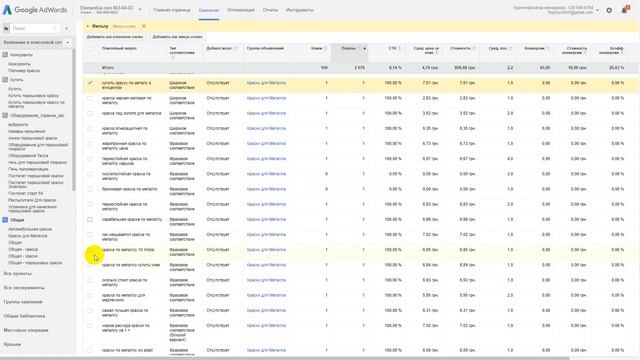Open 'Группы кампаний' in the sidebar

tap(23, 302)
